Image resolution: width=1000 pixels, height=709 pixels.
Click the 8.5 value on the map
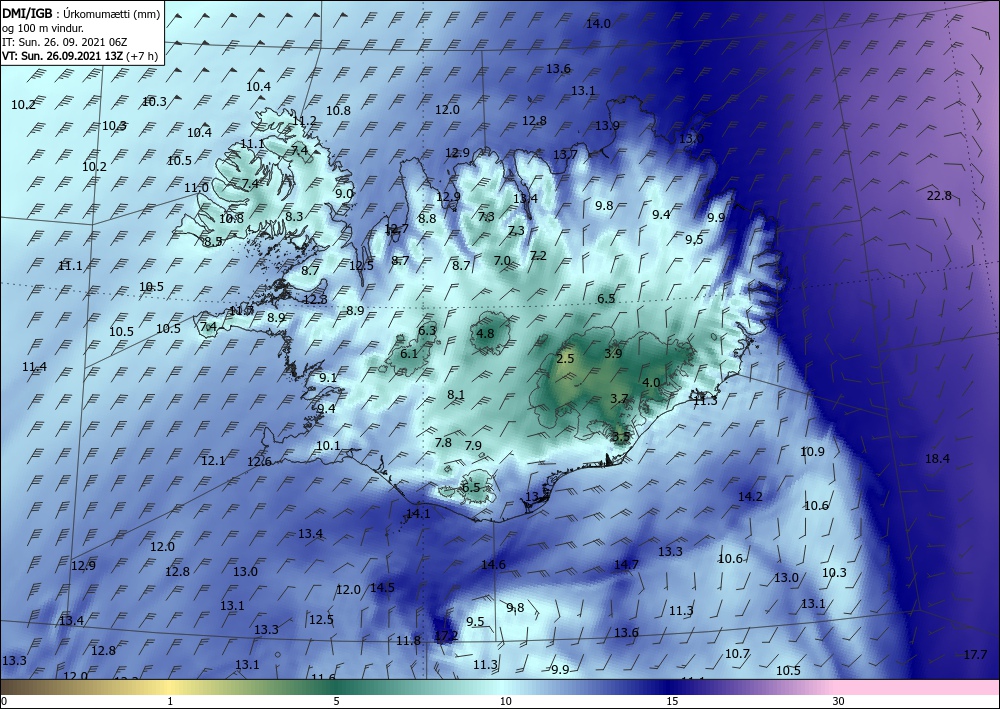point(214,242)
